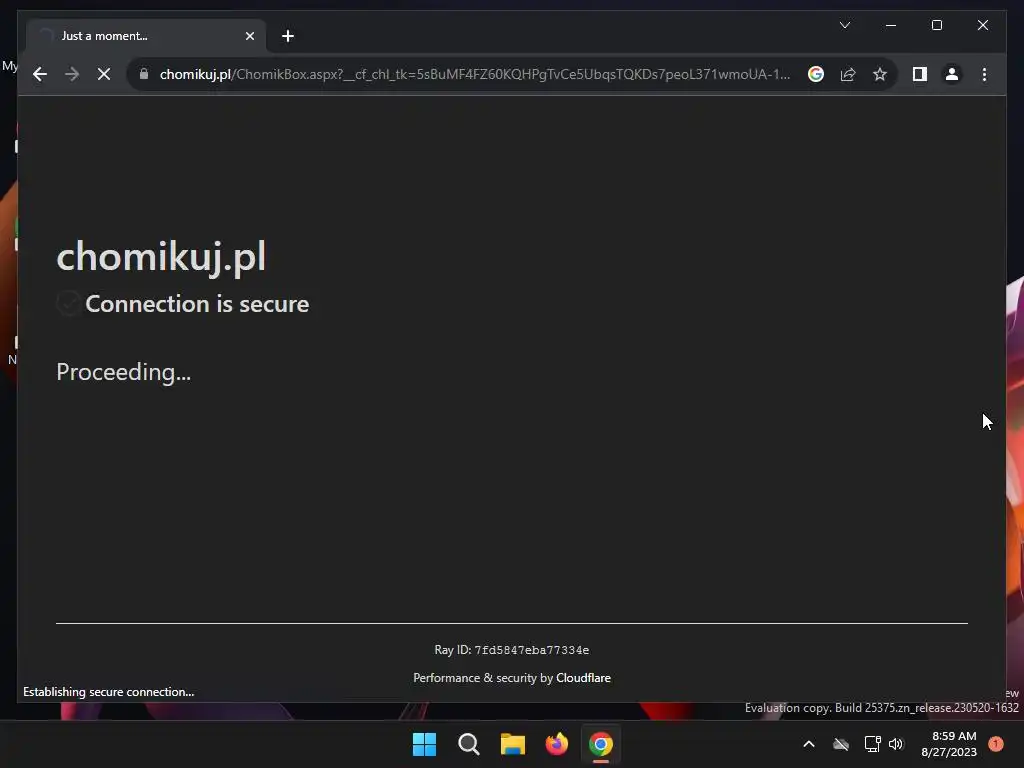Open the Windows Start menu

(x=424, y=744)
